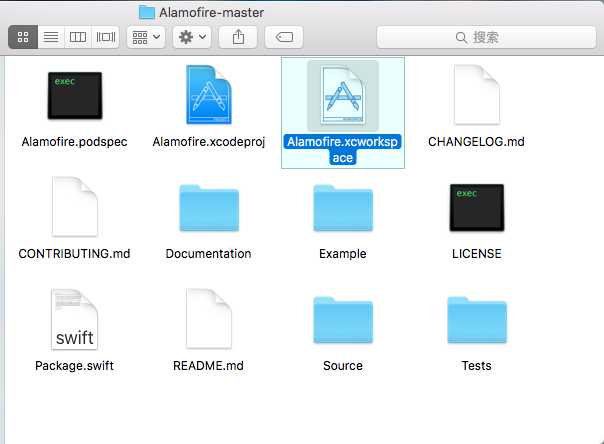Select the Example folder icon
This screenshot has width=604, height=444.
(343, 208)
